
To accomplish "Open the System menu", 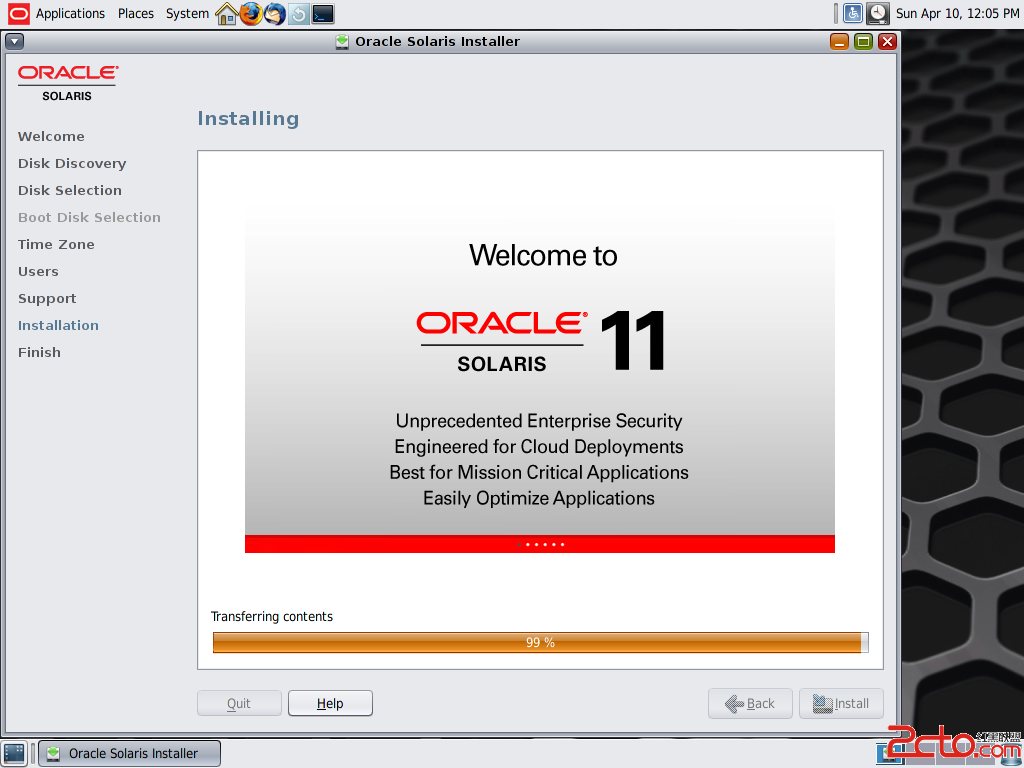I will pos(187,13).
